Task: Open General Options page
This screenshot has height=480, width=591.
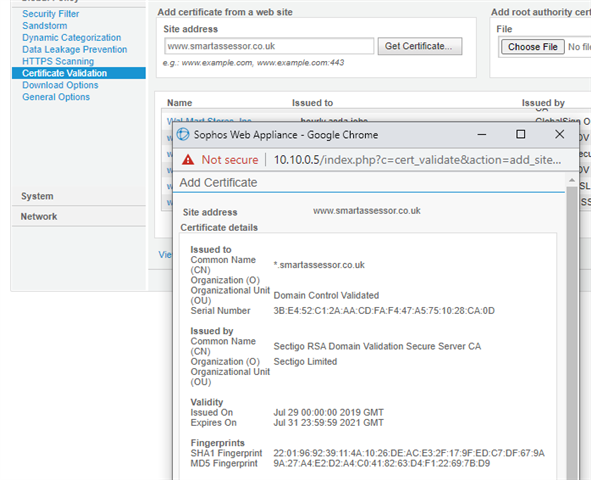Action: coord(56,97)
